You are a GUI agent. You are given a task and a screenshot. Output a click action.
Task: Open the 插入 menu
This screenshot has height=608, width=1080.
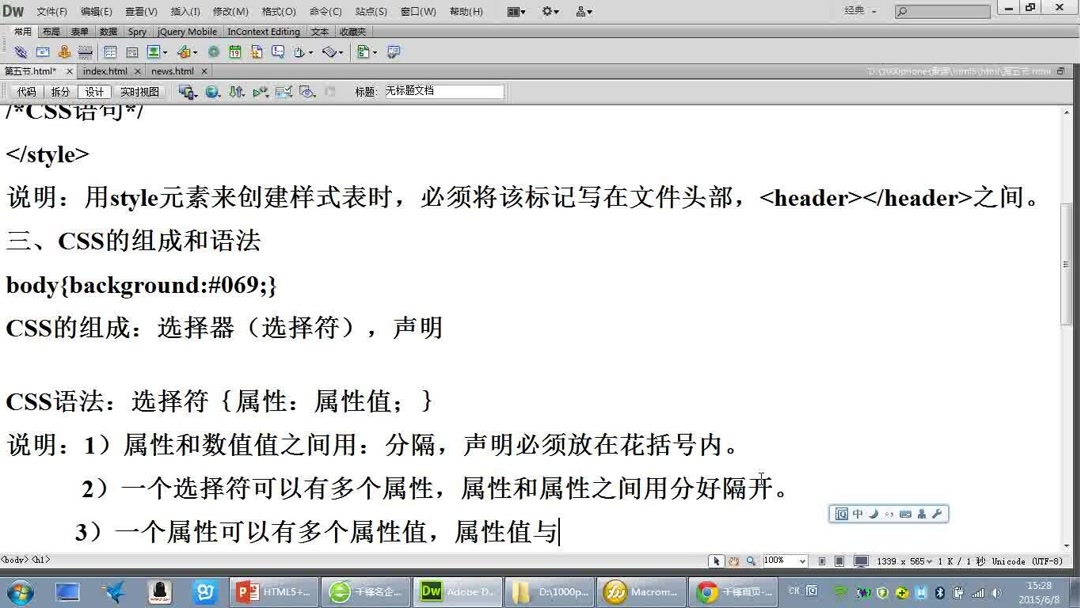pos(183,11)
